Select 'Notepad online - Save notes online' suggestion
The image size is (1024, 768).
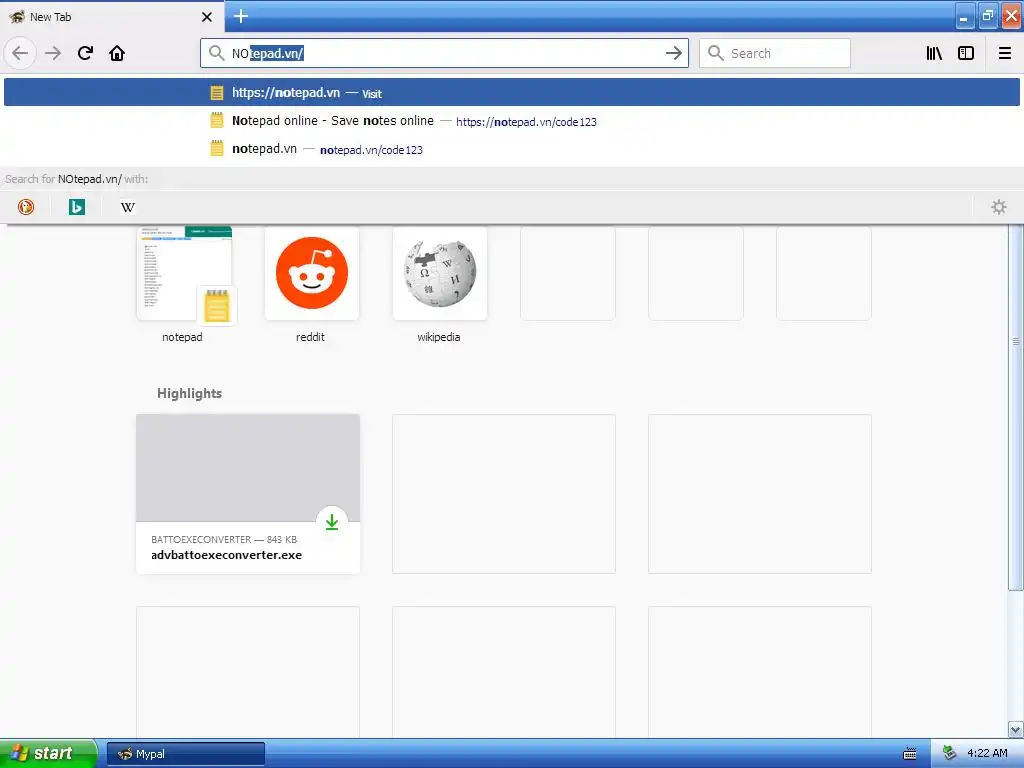click(x=511, y=121)
